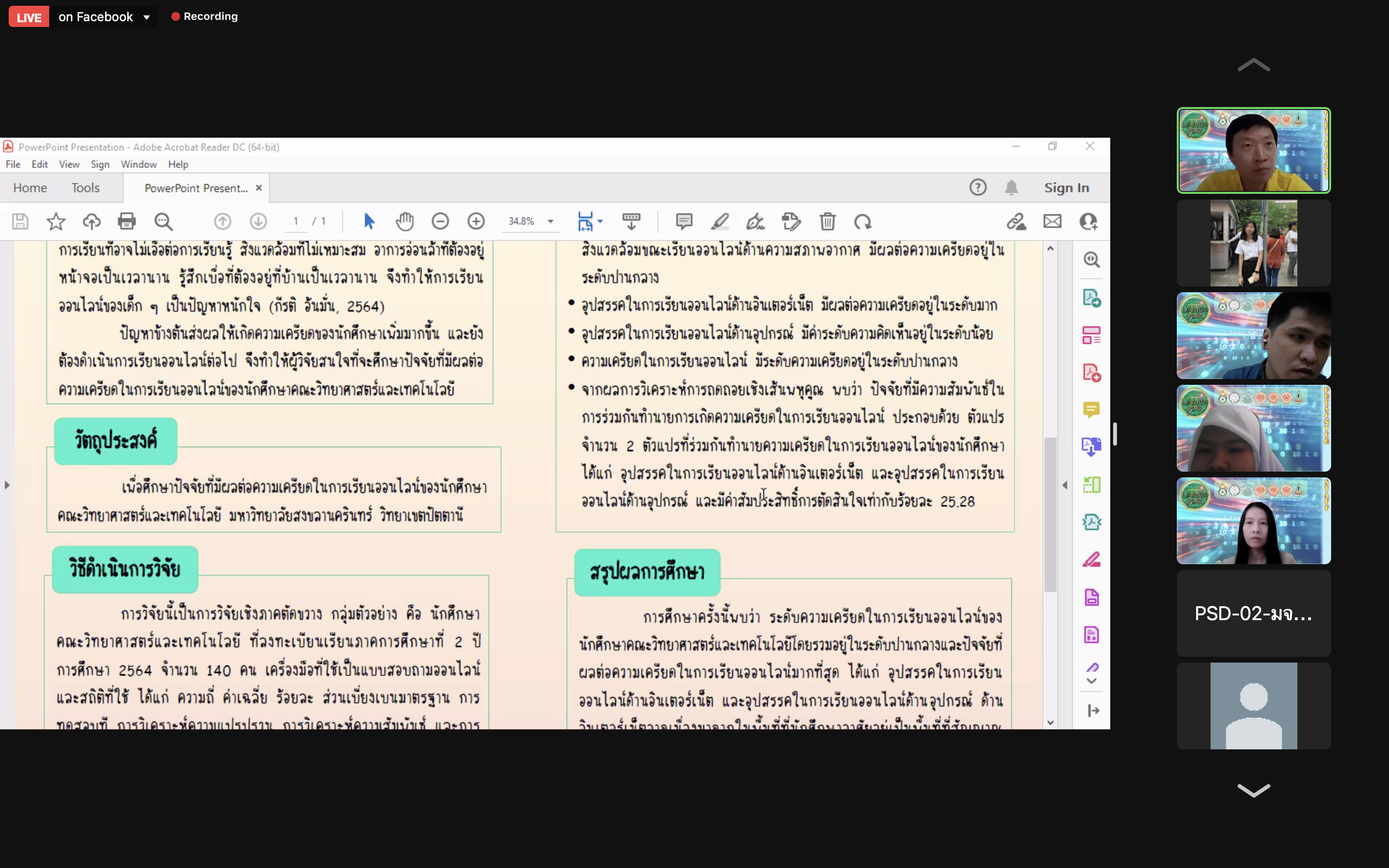Activate the Hand pan tool
Screen dimensions: 1389x868
(x=405, y=222)
